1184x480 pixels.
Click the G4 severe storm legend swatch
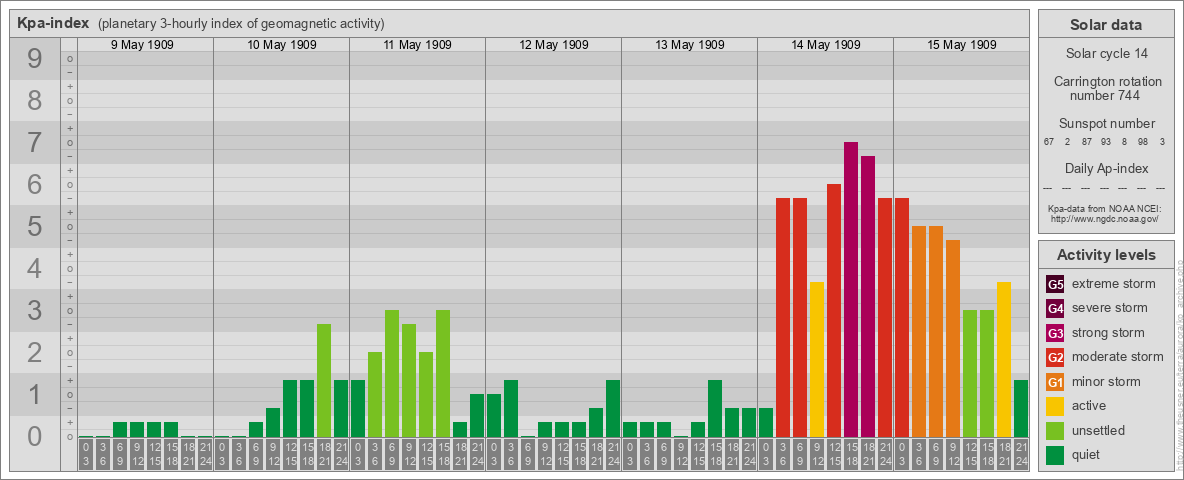1055,308
